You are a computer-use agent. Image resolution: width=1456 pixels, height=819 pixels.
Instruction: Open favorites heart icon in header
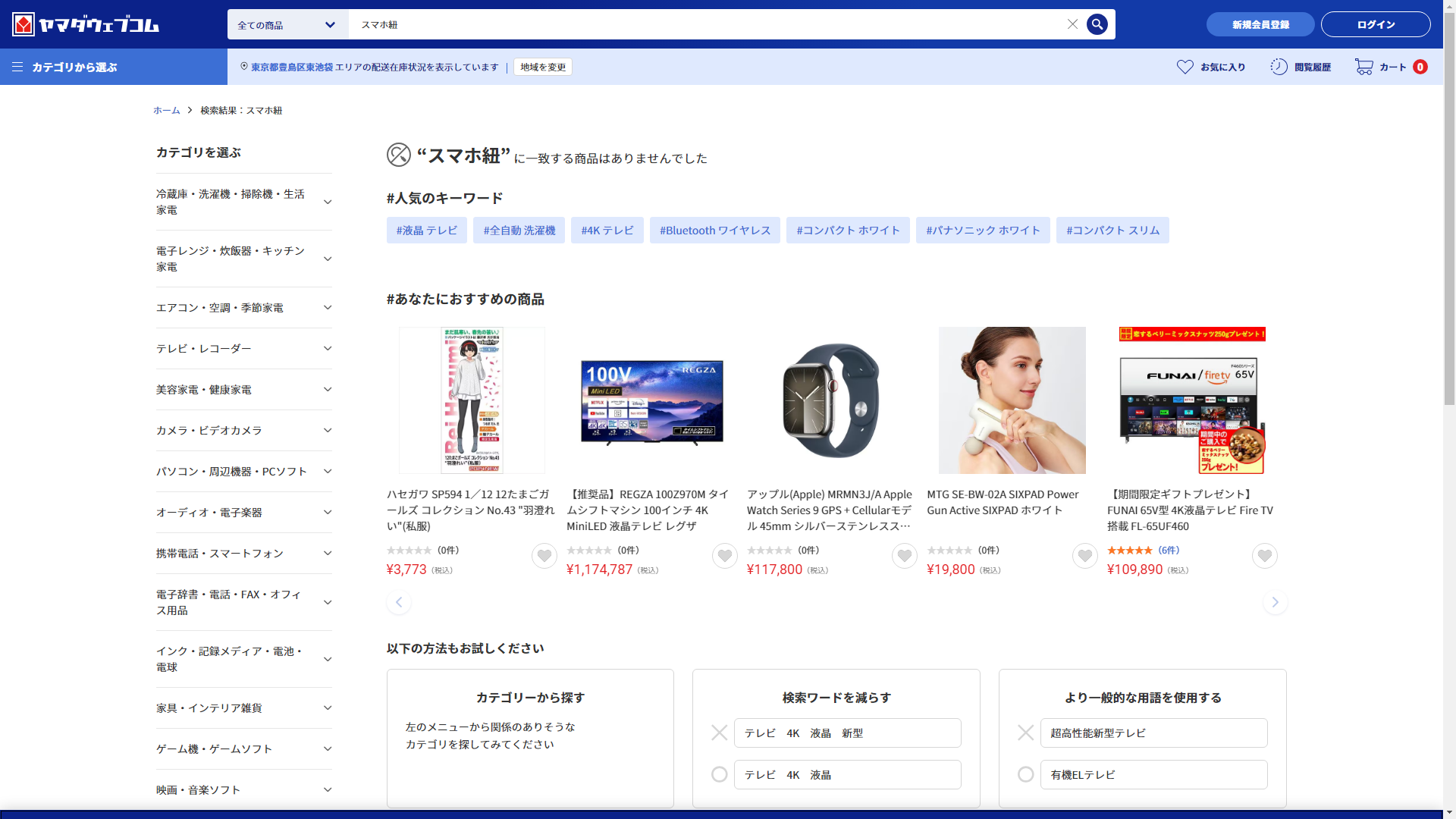click(x=1185, y=67)
